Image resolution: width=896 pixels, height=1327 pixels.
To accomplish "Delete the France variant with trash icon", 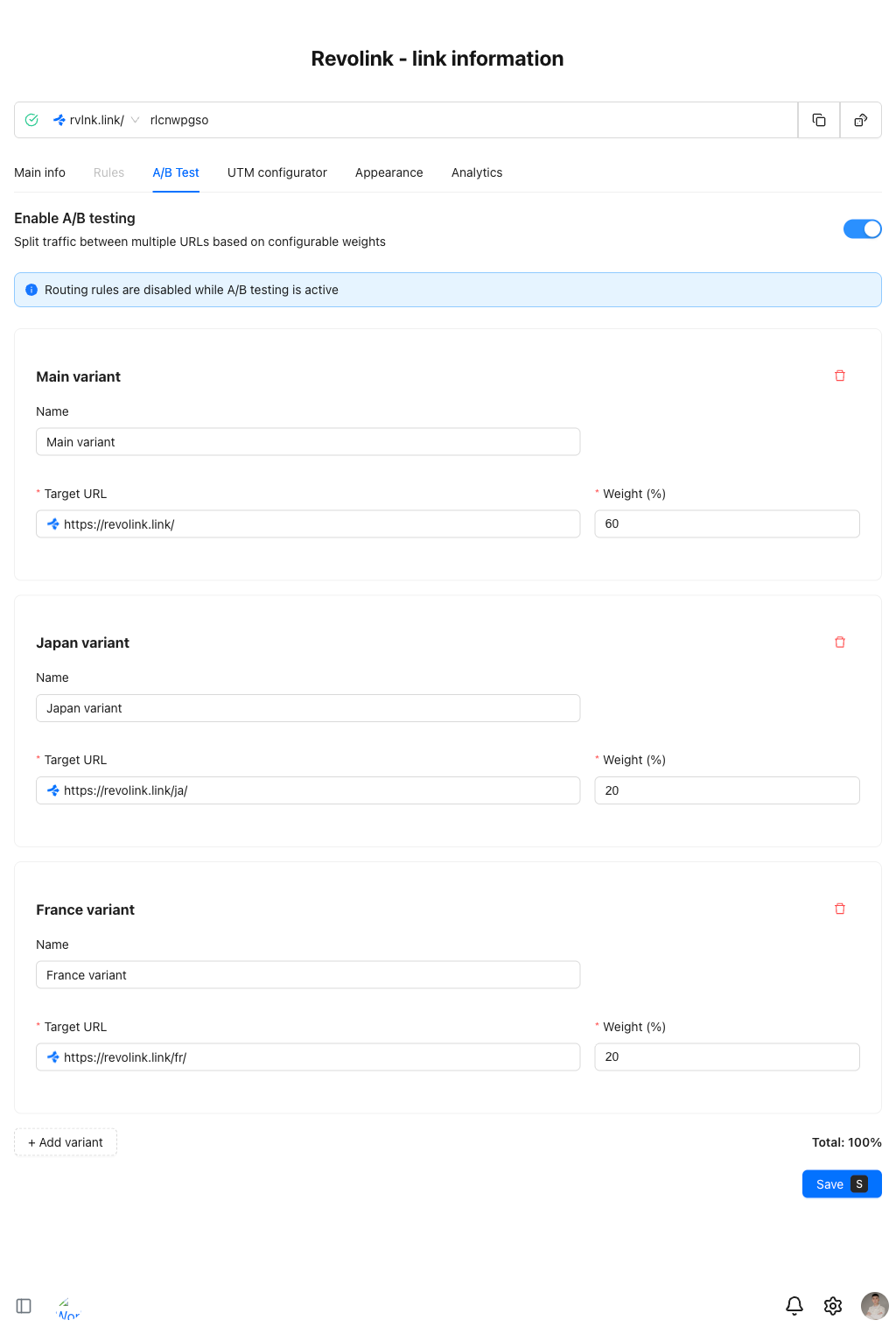I will pyautogui.click(x=840, y=909).
